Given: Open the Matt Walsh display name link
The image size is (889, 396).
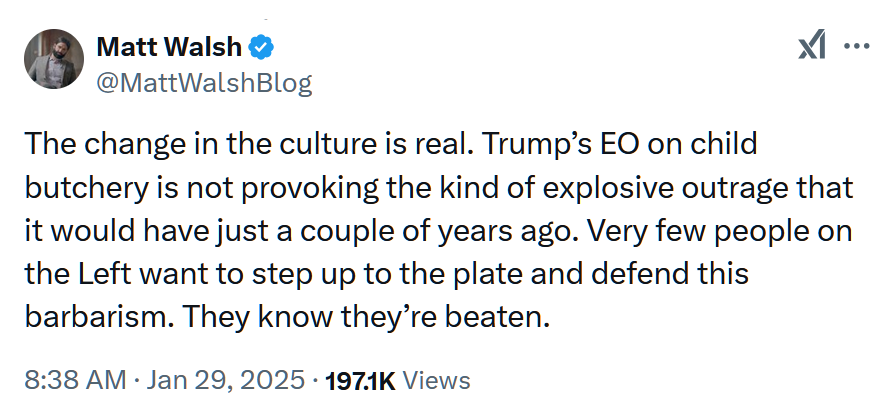Looking at the screenshot, I should tap(169, 47).
